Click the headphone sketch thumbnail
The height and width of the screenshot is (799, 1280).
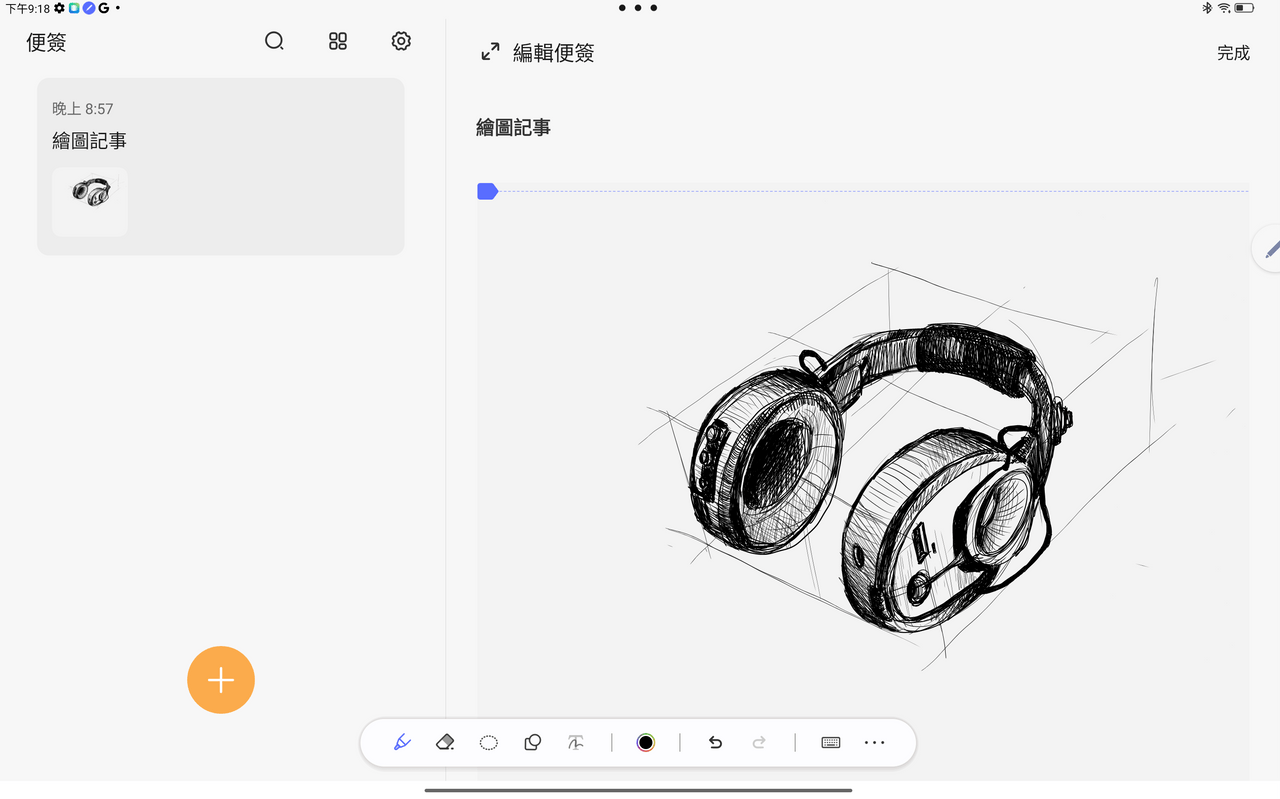click(x=90, y=201)
